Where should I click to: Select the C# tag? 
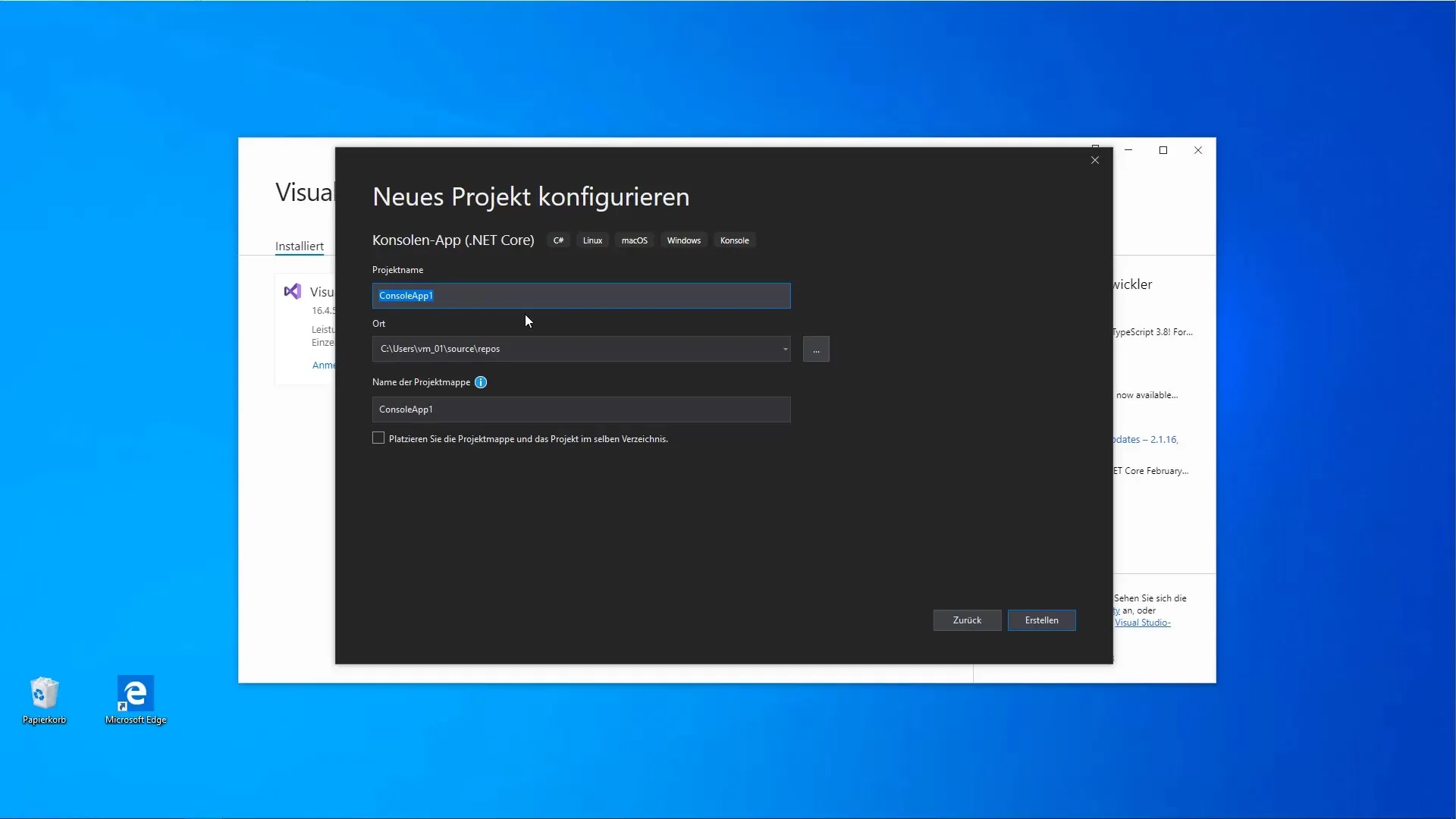[558, 240]
